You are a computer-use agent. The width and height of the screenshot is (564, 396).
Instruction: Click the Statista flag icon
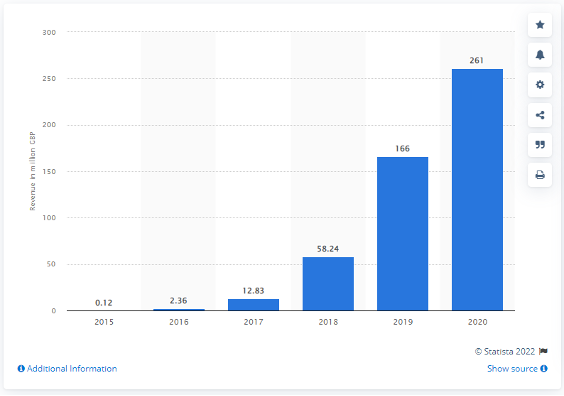tap(543, 351)
